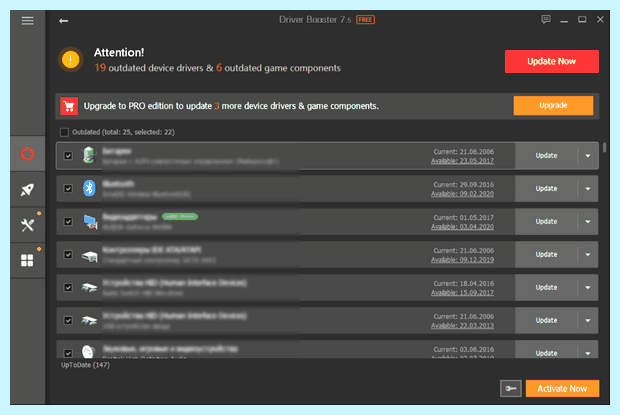This screenshot has width=620, height=415.
Task: Expand dropdown arrow for display adapter Update
Action: (588, 222)
